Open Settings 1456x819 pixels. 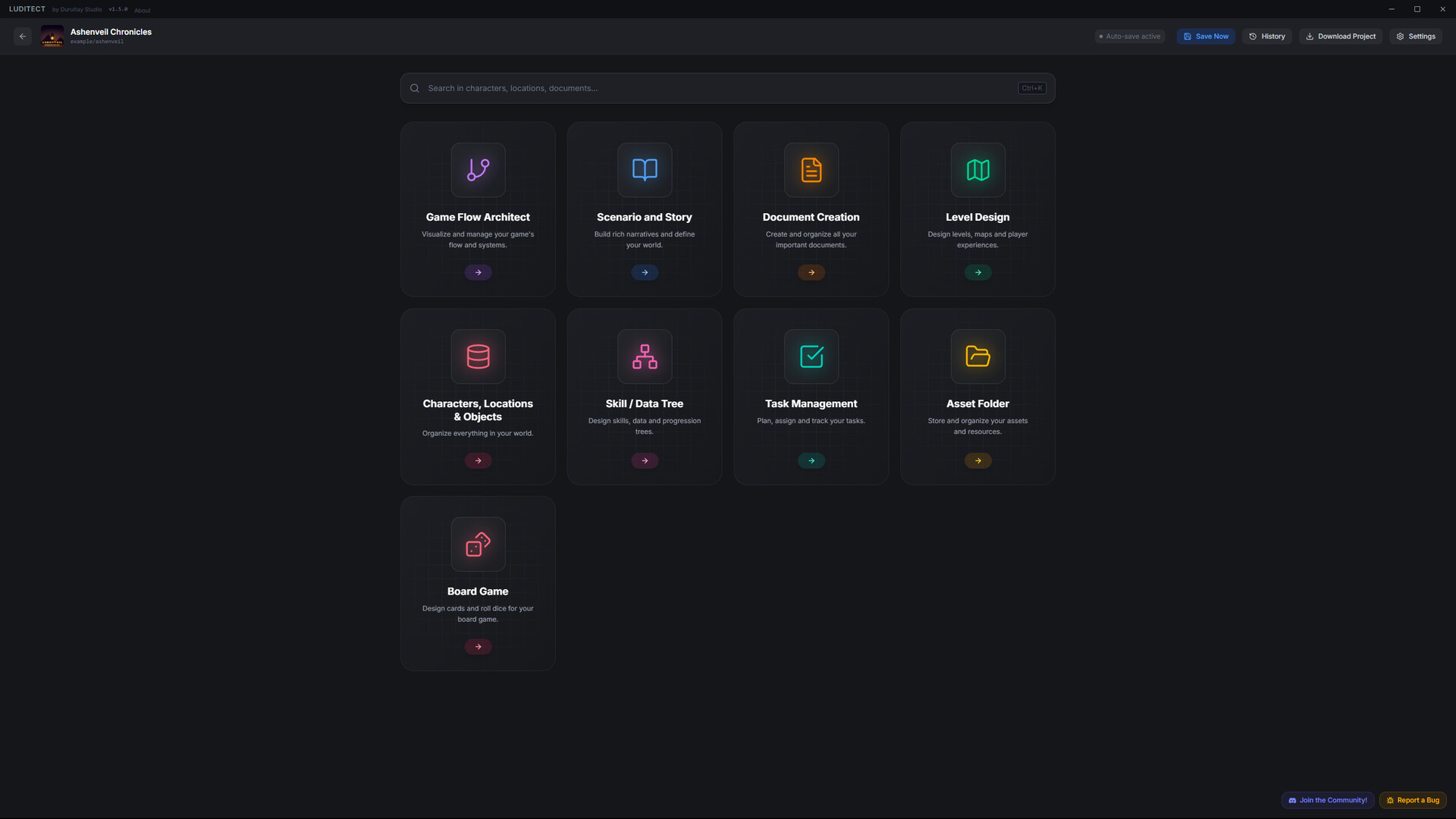pos(1416,36)
